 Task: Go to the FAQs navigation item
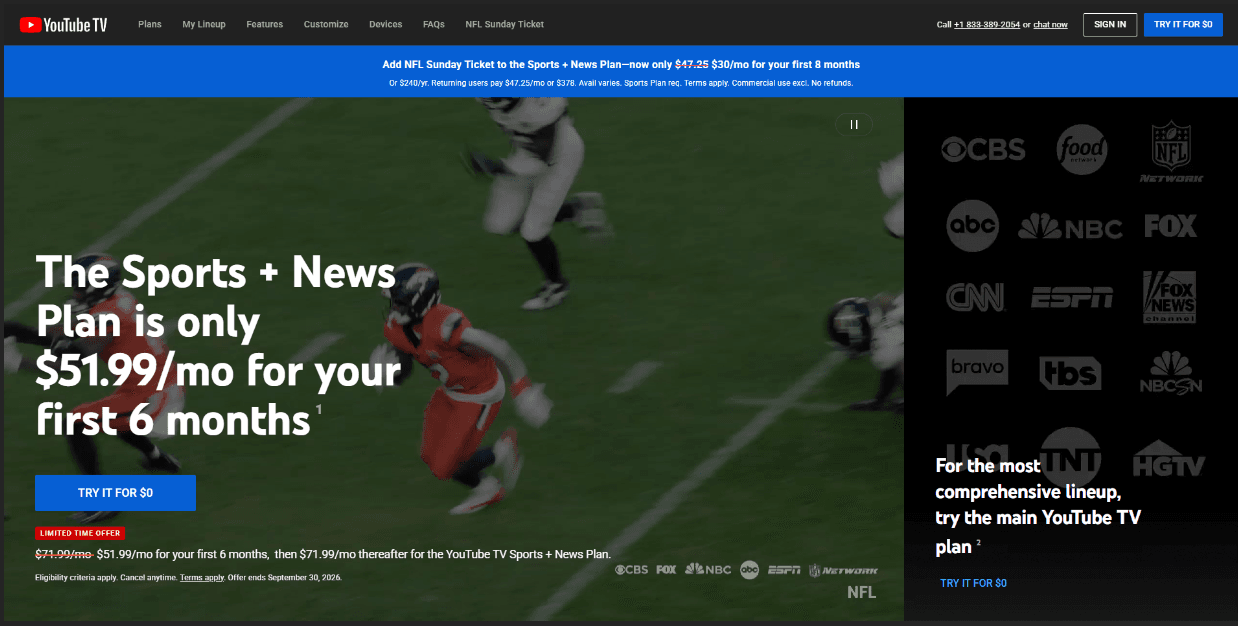pos(434,24)
